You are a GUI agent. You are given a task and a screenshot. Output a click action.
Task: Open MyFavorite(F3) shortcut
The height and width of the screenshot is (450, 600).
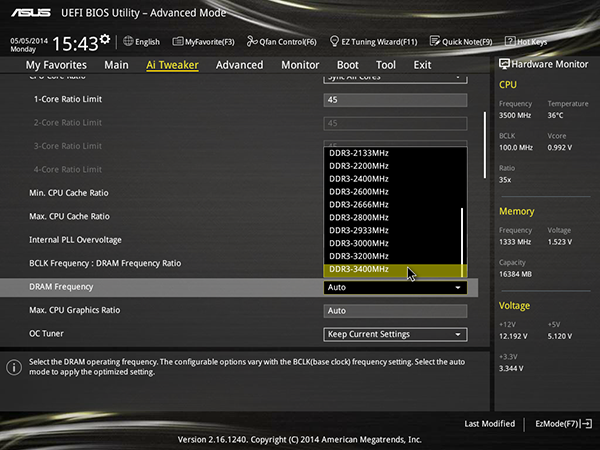pos(203,42)
